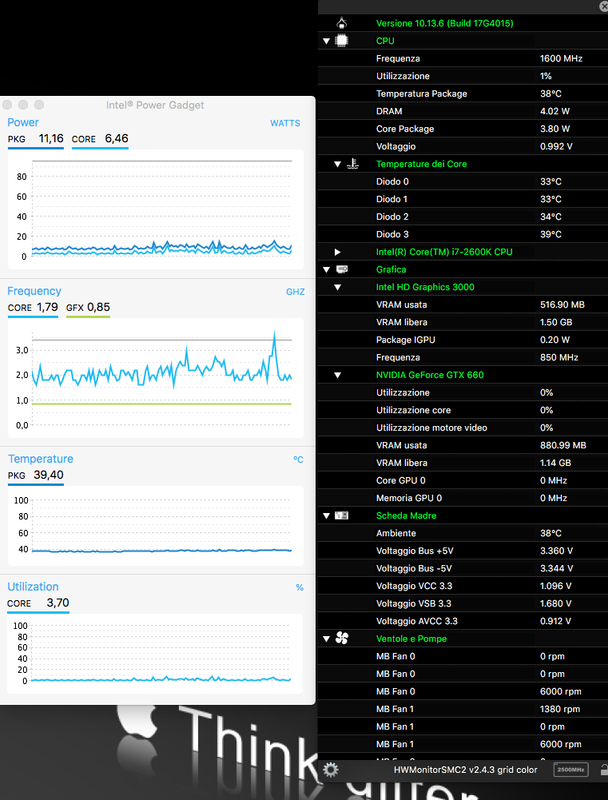Click the Power graph in Intel Power Gadget
Screen dimensions: 608x800
156,209
